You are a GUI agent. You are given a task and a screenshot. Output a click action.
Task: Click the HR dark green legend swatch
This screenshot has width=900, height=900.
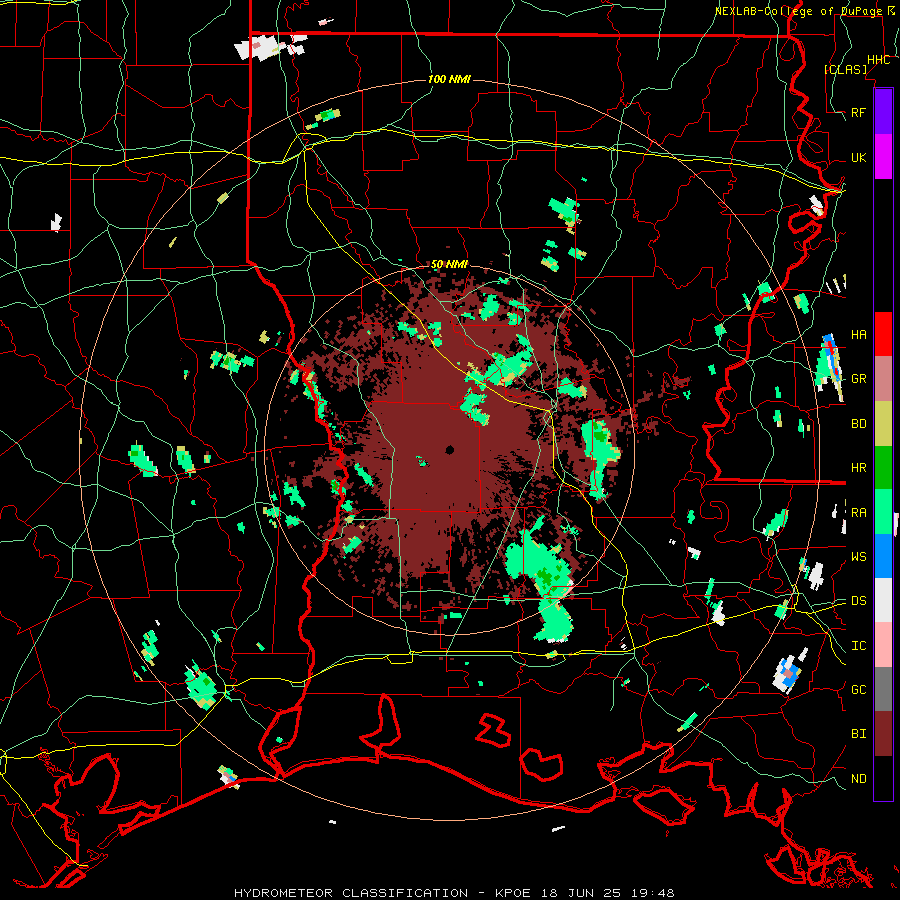(883, 467)
